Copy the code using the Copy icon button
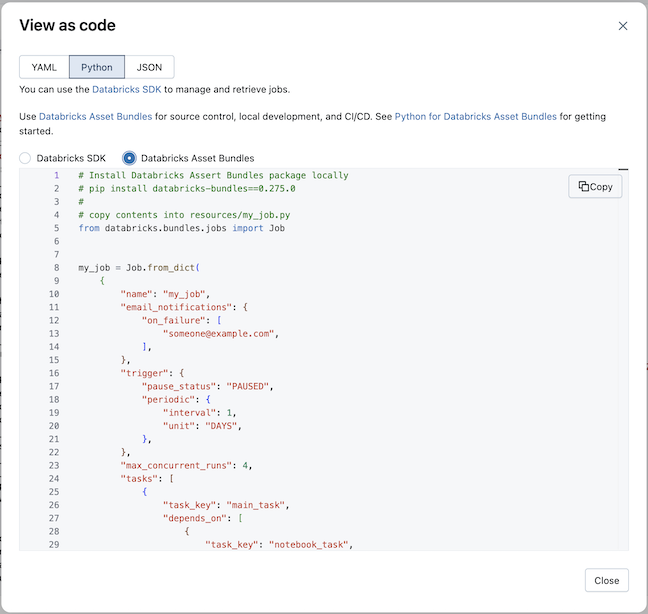Viewport: 648px width, 614px height. pyautogui.click(x=595, y=187)
